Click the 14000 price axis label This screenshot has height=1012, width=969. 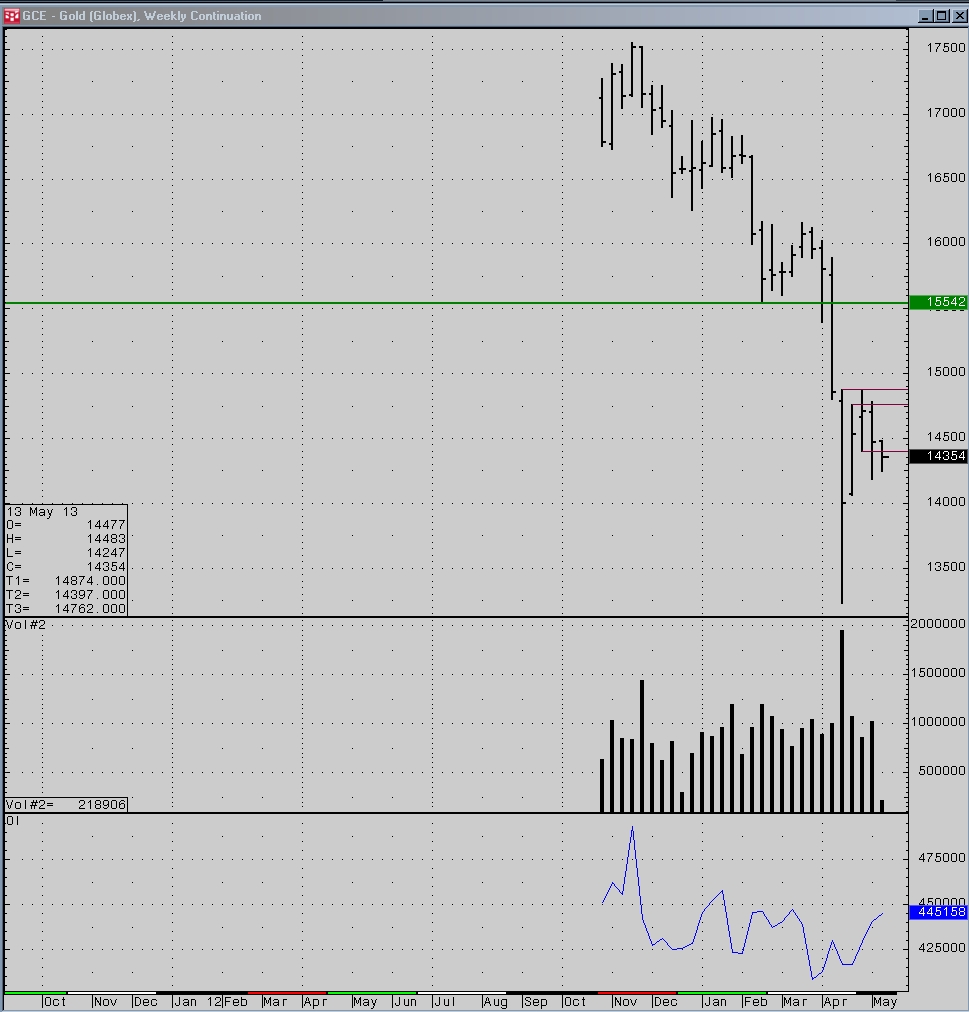[946, 501]
